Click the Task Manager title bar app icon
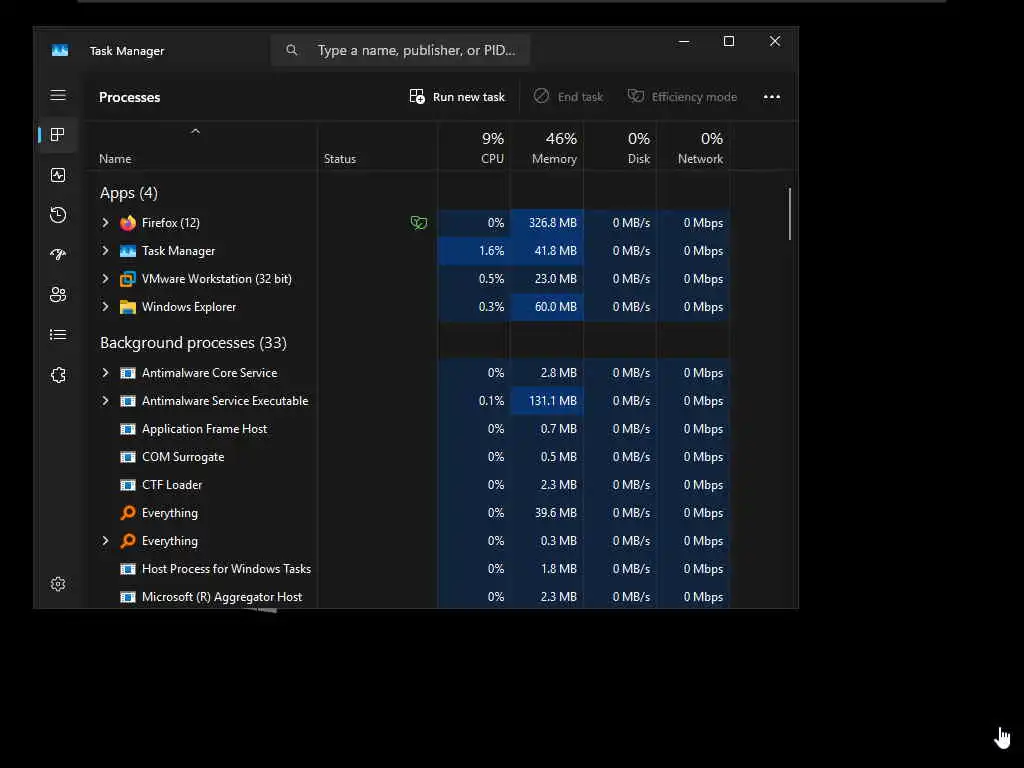This screenshot has height=768, width=1024. point(60,50)
